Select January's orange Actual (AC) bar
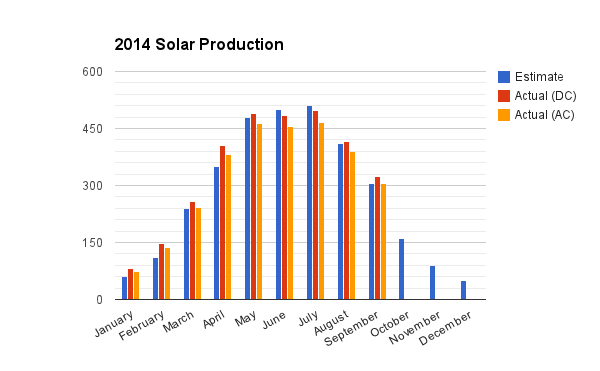Viewport: 600px width, 371px height. pos(137,286)
